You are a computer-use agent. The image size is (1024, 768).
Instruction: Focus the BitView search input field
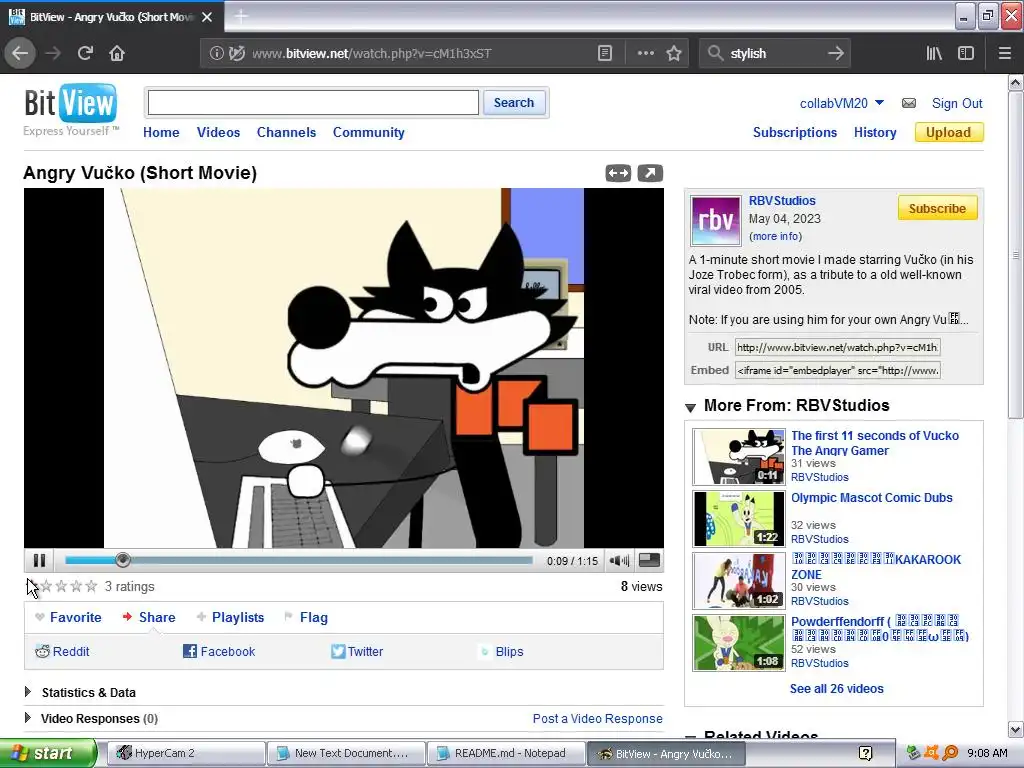click(x=313, y=103)
